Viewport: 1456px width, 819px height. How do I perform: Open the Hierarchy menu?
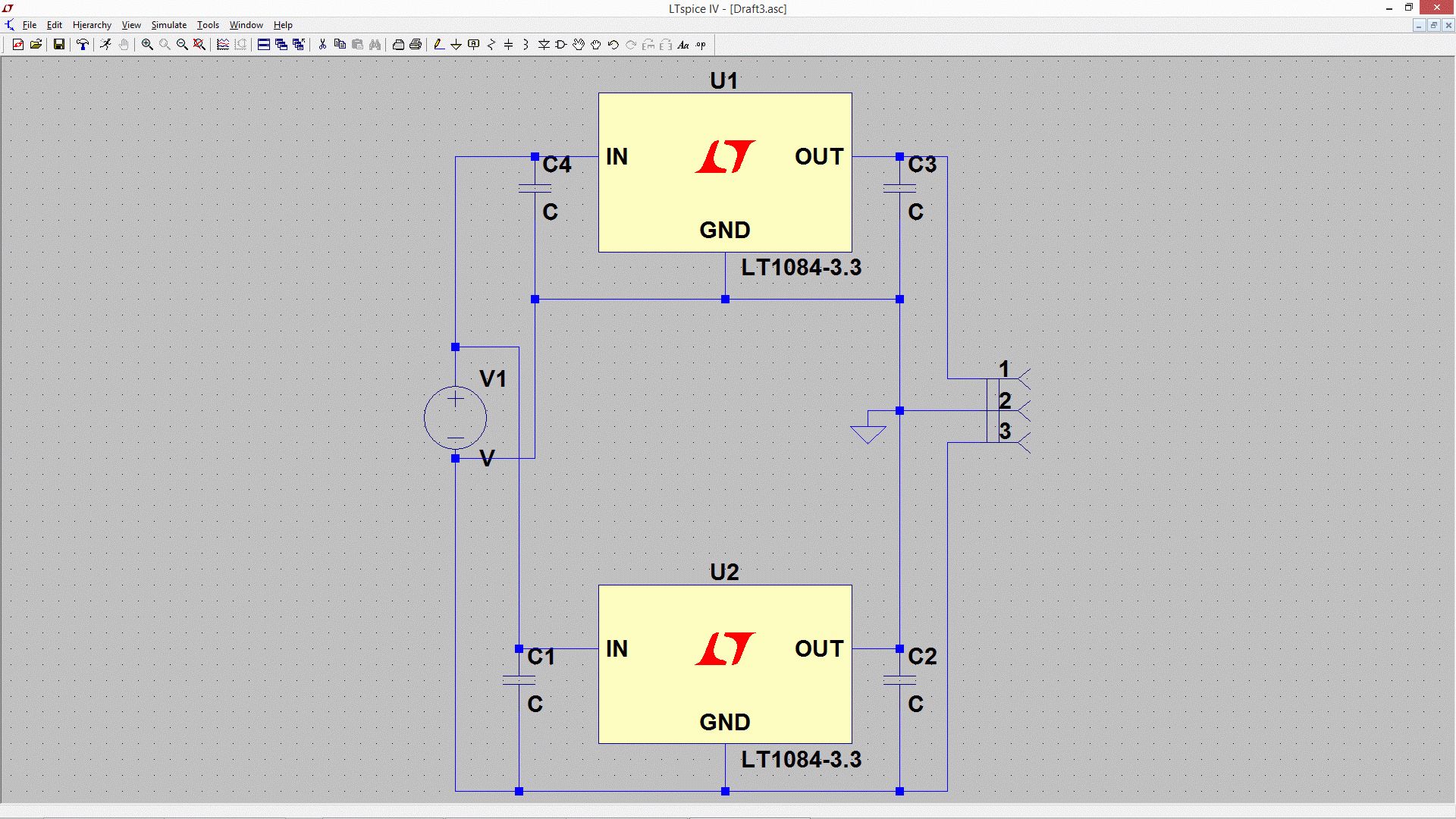(x=92, y=25)
